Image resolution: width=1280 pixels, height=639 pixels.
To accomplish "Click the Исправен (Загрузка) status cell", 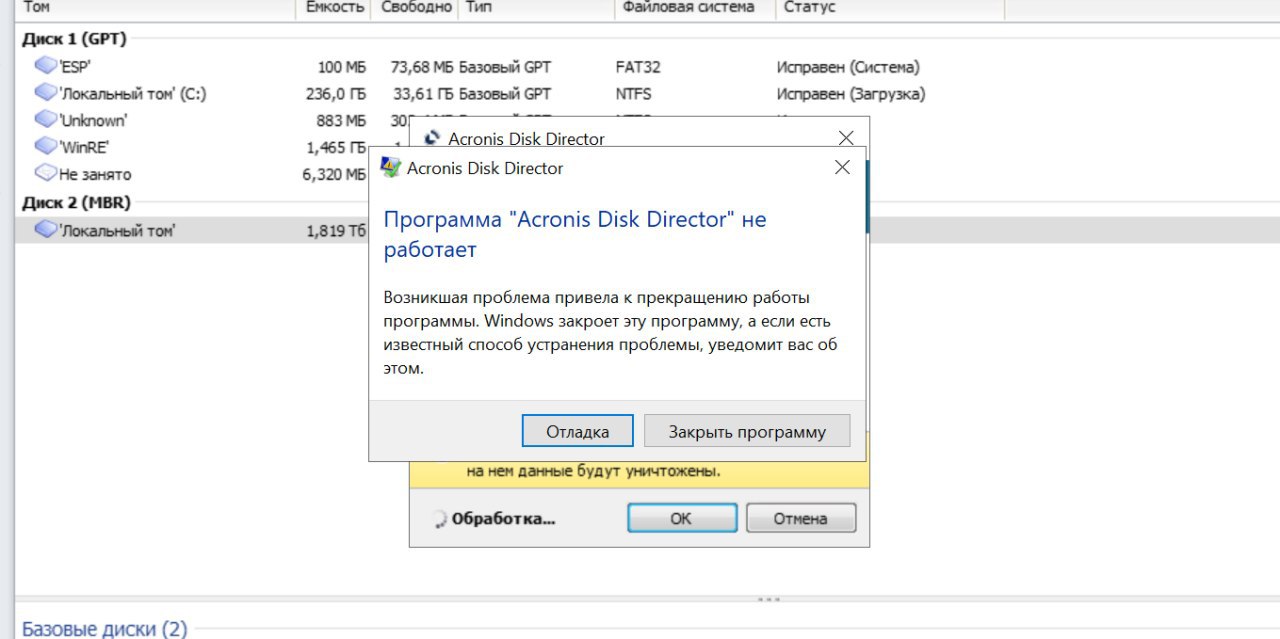I will (x=851, y=94).
